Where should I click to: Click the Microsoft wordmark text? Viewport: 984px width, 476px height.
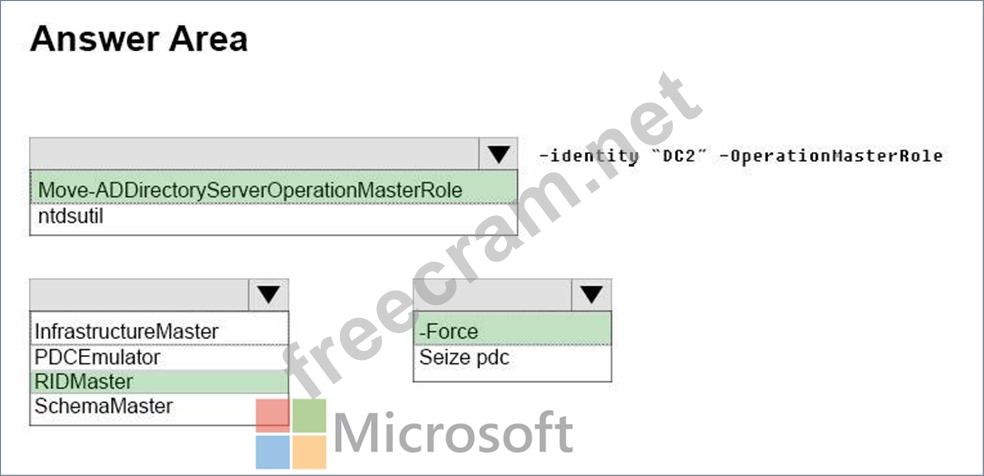454,433
